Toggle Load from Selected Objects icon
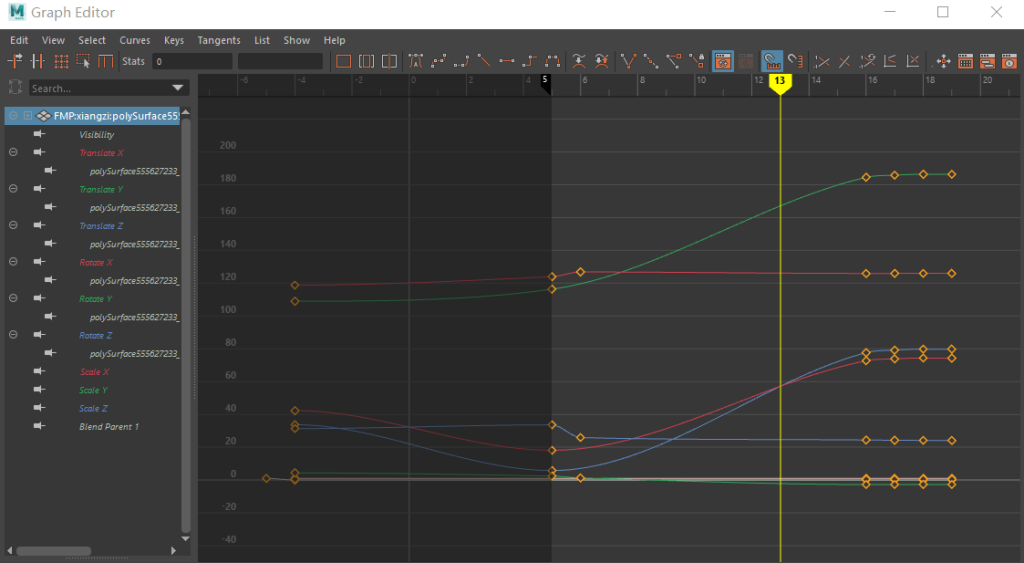This screenshot has height=563, width=1024. (746, 61)
